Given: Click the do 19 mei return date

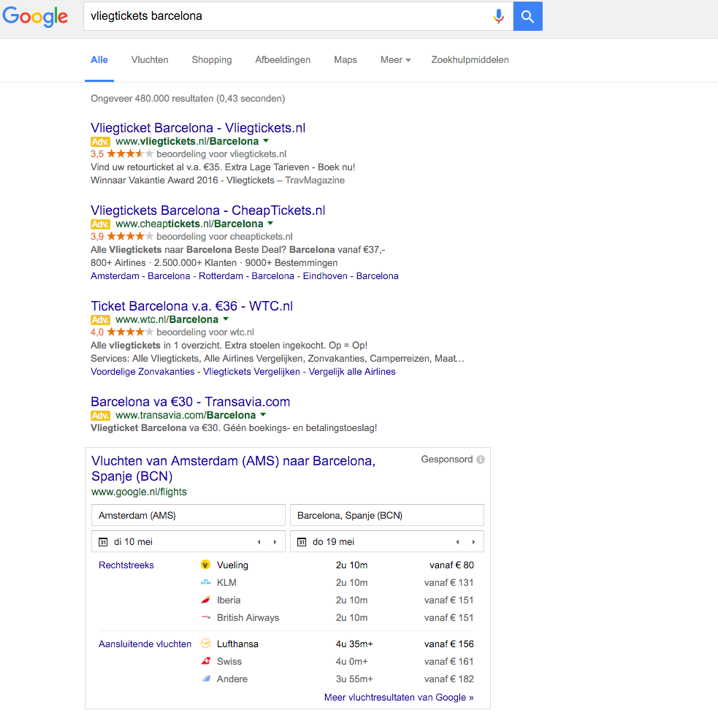Looking at the screenshot, I should point(333,542).
